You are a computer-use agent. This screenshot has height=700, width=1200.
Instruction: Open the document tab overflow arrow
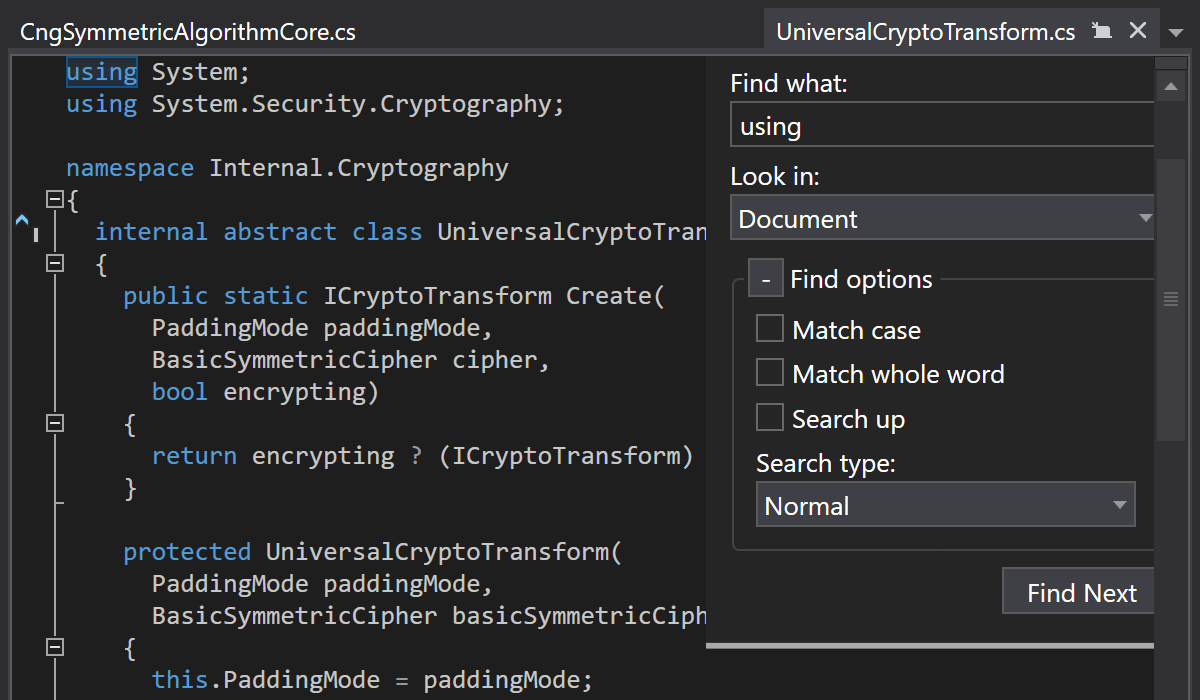(1175, 33)
